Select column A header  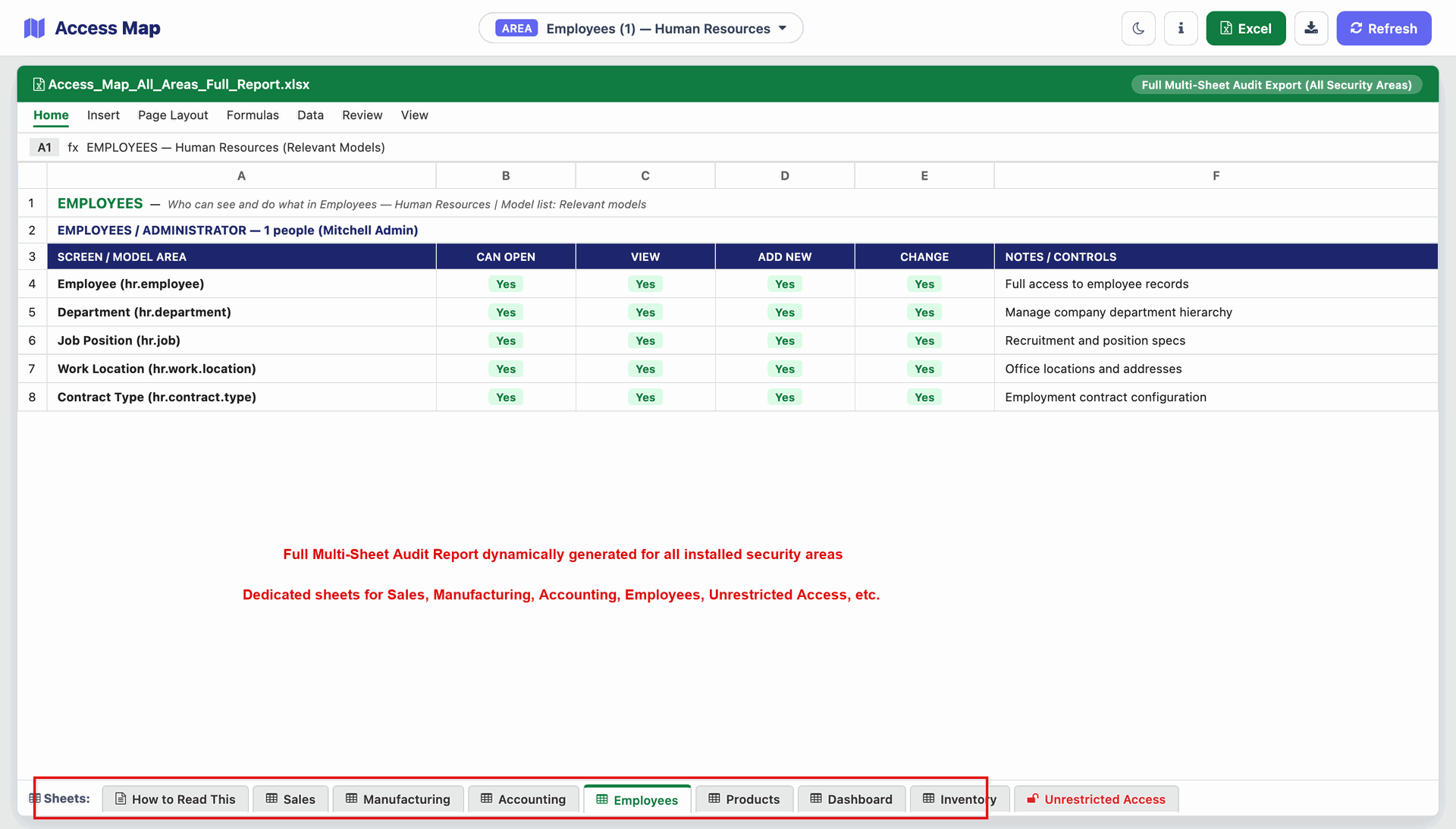pos(241,176)
